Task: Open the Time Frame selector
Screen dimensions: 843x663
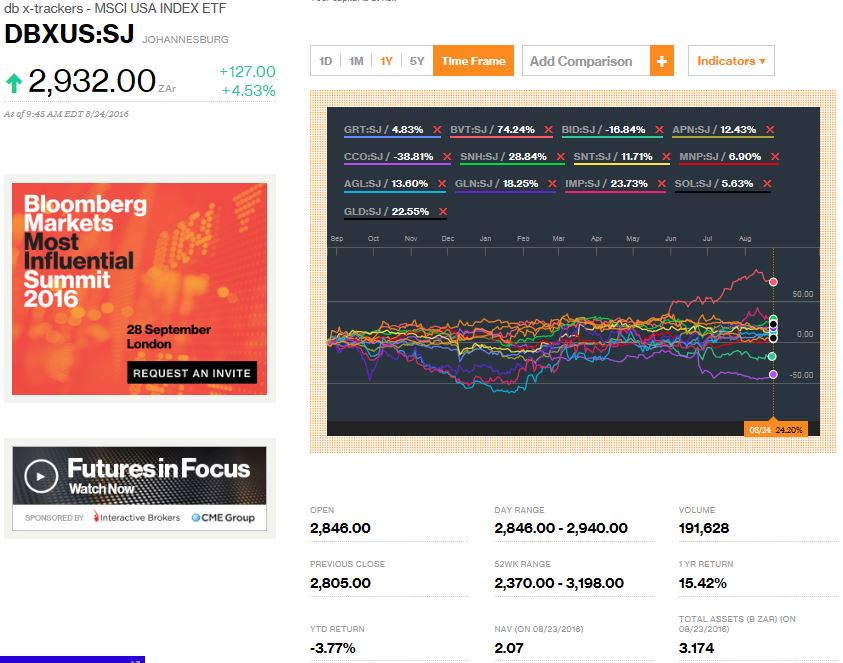Action: click(x=473, y=61)
